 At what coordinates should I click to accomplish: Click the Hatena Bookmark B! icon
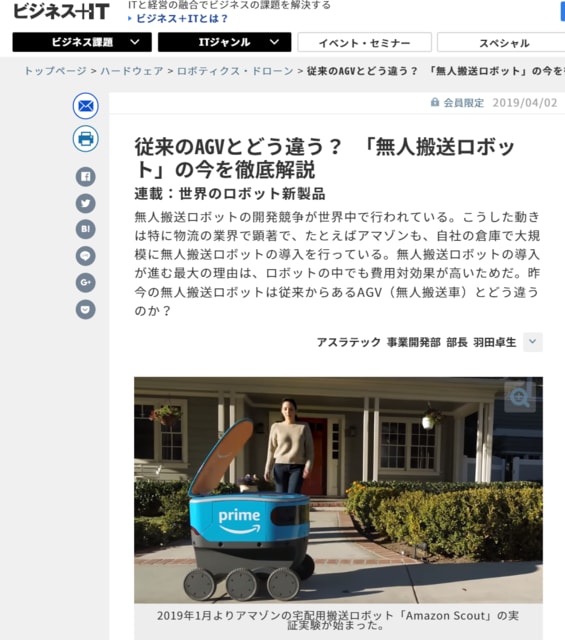coord(85,229)
